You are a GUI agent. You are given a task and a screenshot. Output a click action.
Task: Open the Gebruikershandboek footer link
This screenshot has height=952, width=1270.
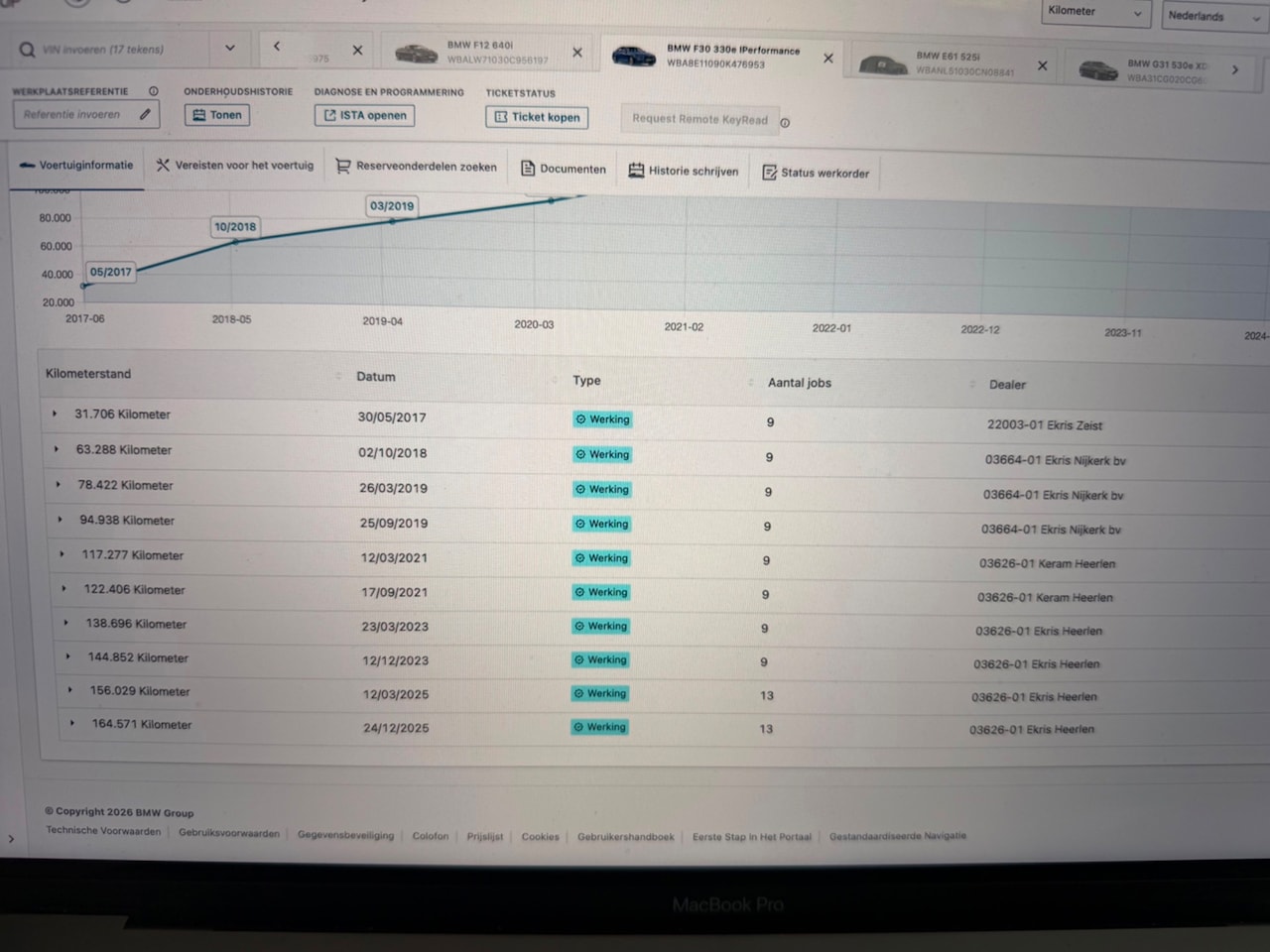coord(626,837)
